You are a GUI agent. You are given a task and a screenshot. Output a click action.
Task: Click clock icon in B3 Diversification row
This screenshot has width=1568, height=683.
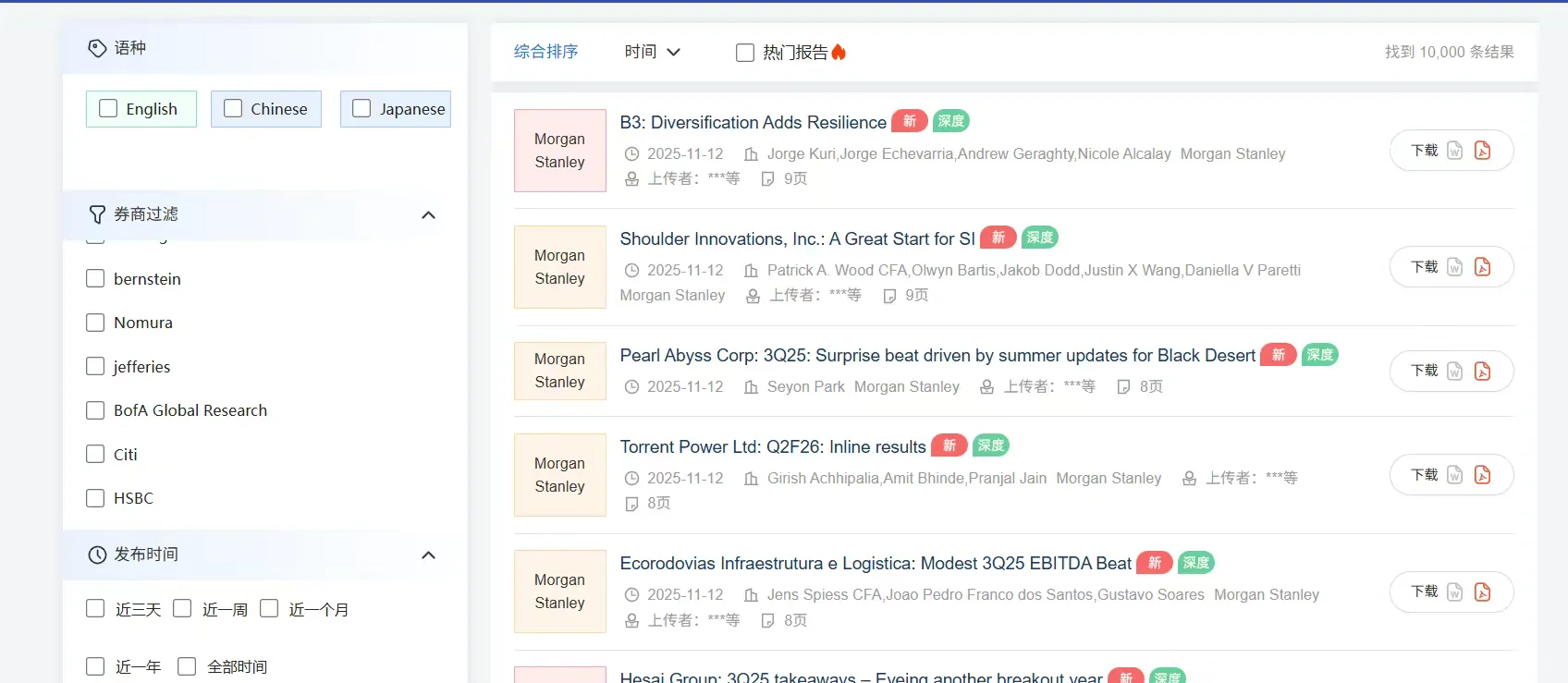631,154
